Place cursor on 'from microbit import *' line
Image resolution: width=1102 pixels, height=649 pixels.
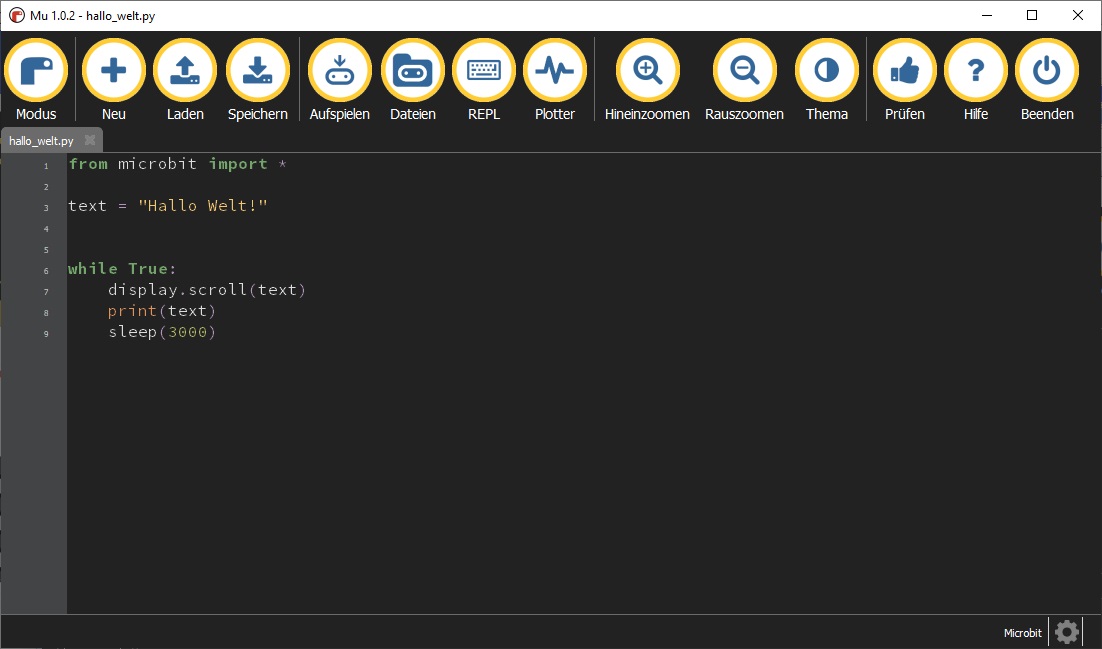(178, 164)
